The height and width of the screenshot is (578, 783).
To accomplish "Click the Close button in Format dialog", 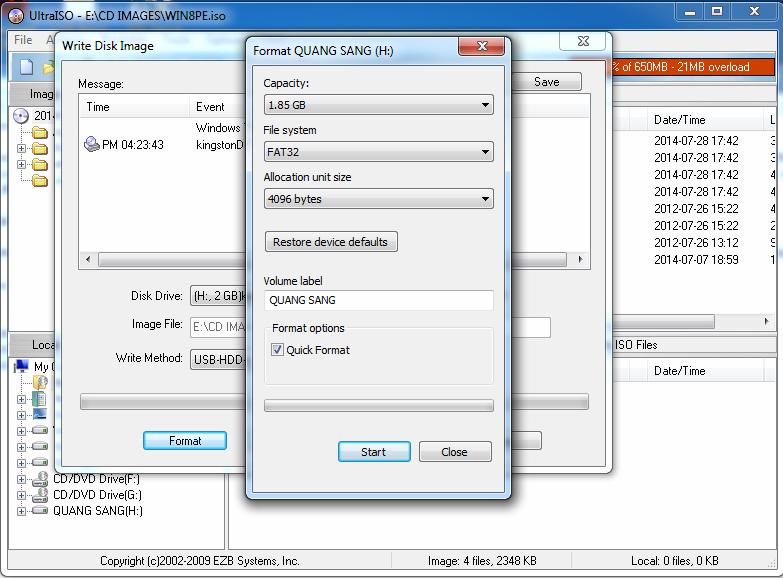I will click(455, 452).
